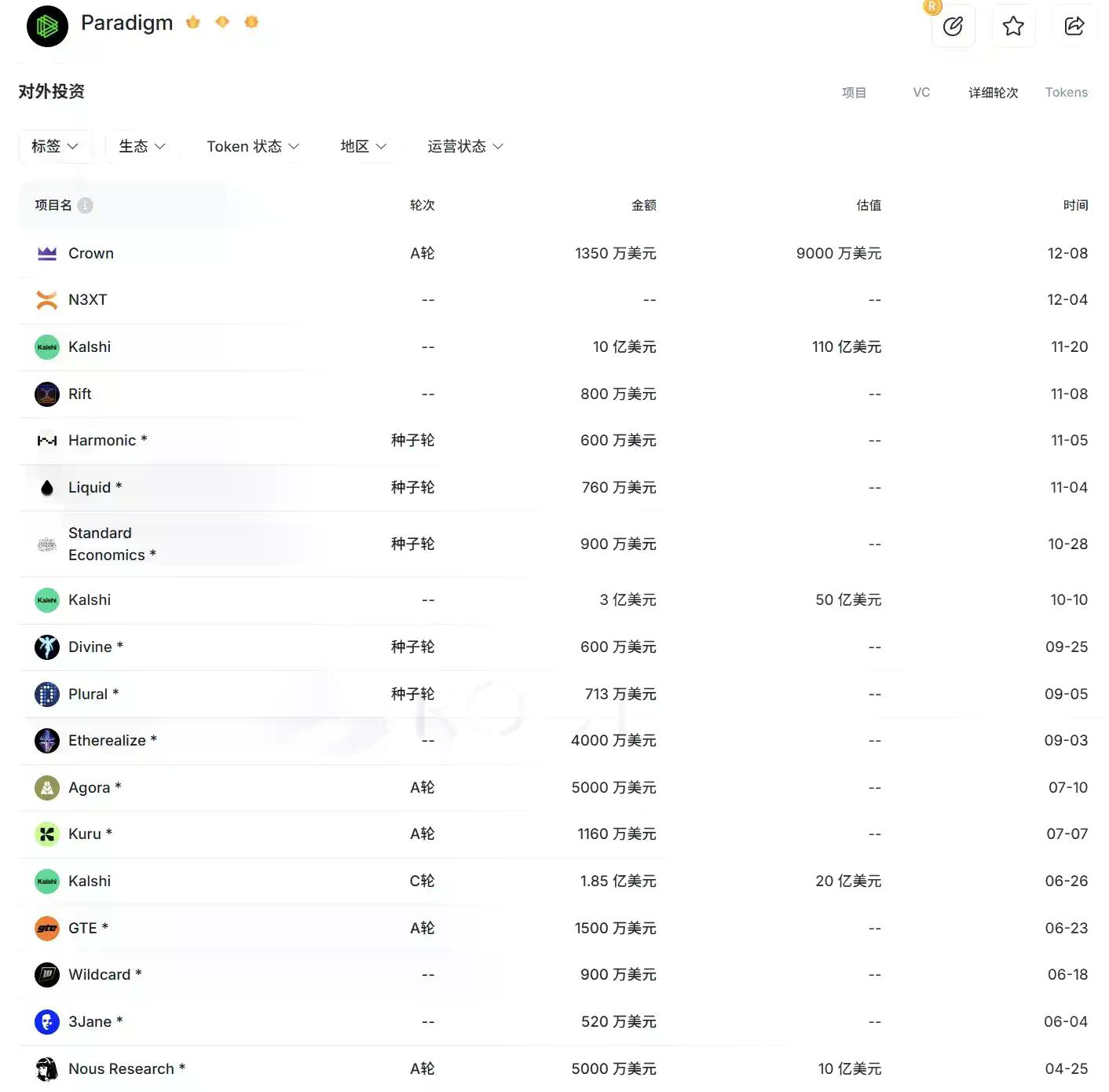This screenshot has height=1092, width=1109.
Task: Click the Nous Research logo
Action: 47,1068
